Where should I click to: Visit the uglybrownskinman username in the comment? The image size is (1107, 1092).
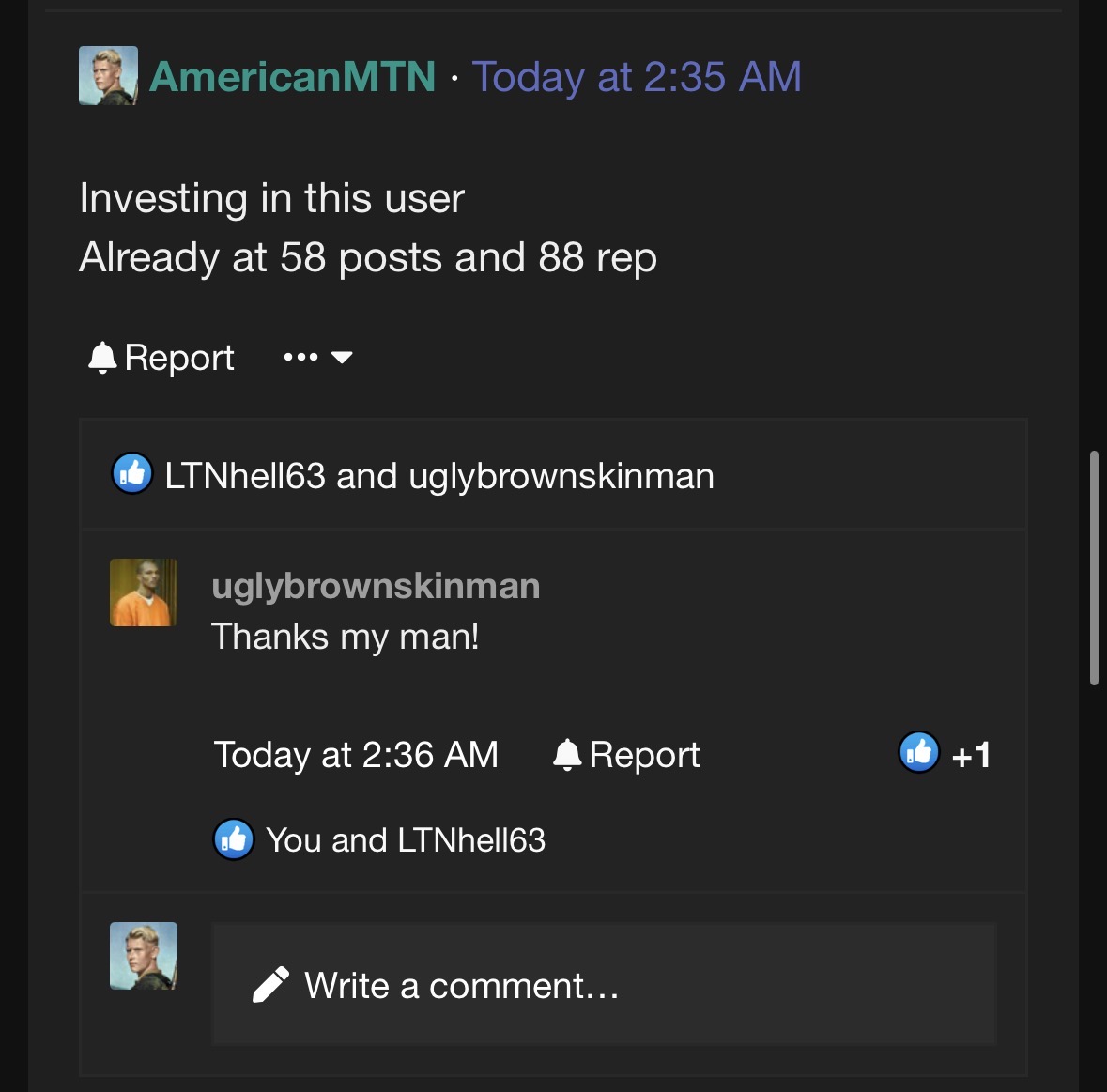[376, 586]
